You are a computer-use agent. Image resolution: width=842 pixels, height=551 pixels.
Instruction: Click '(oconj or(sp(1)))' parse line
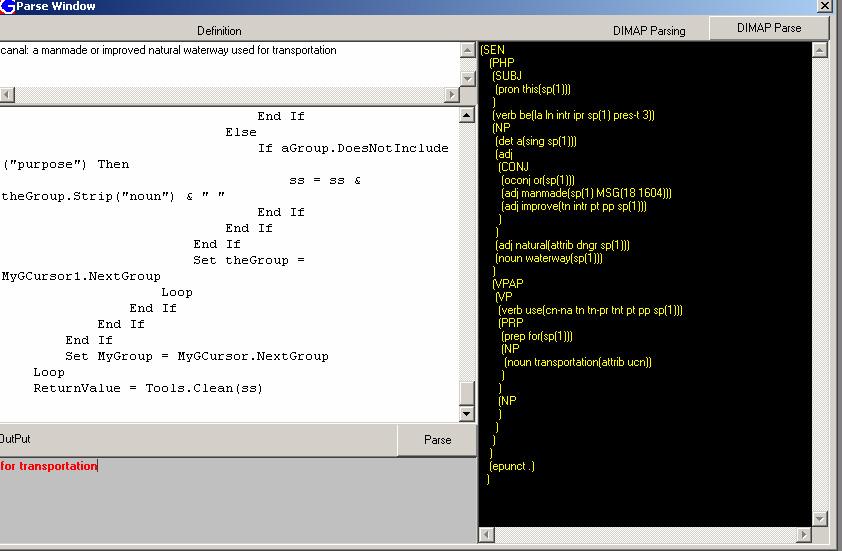(x=538, y=180)
